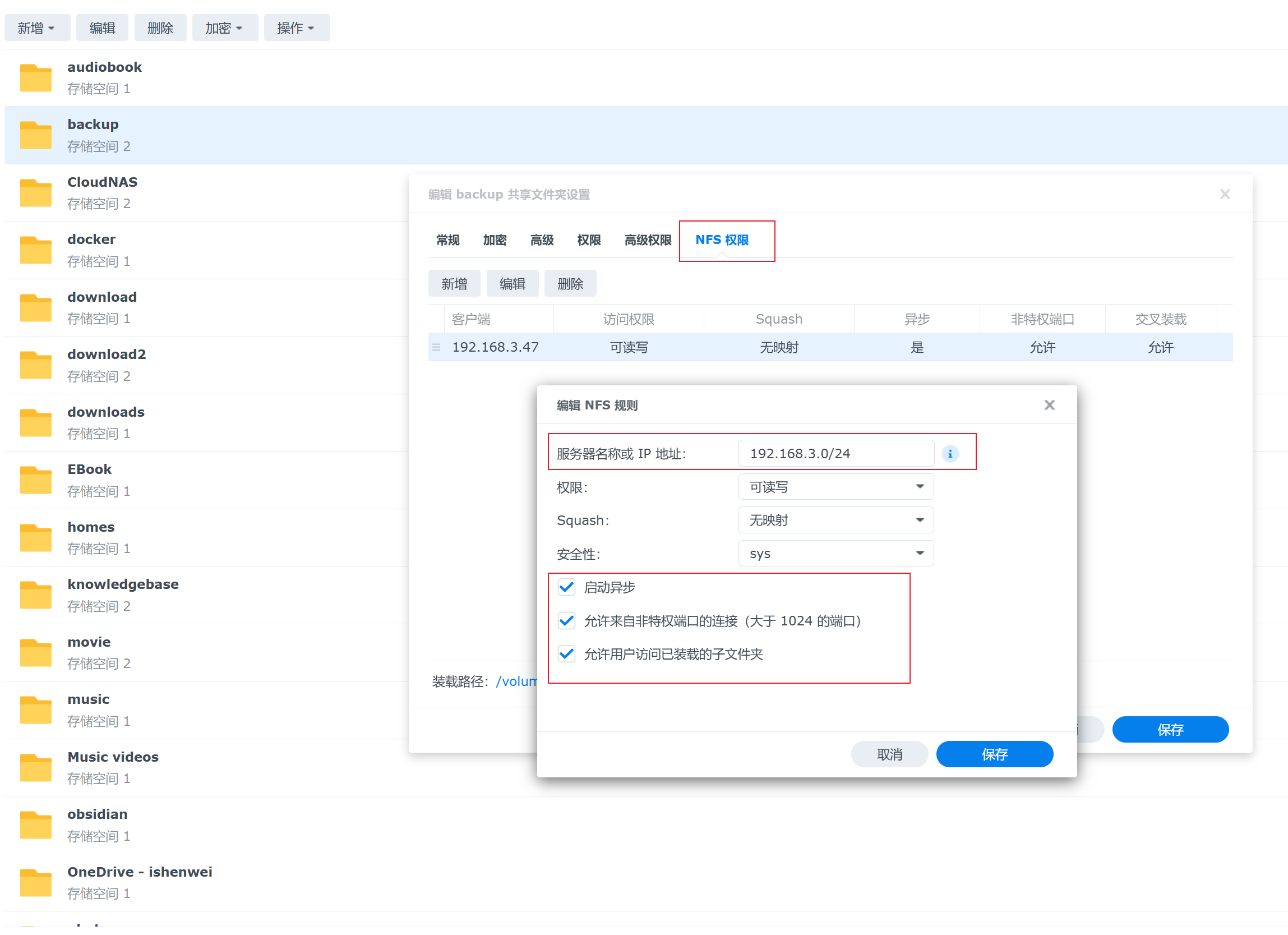
Task: Click the server name or IP input field
Action: pos(835,453)
